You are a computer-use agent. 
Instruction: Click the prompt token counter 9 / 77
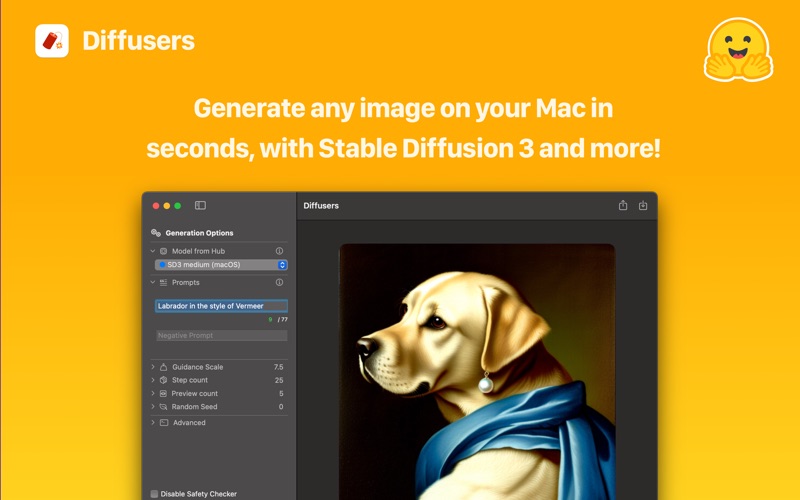coord(278,319)
